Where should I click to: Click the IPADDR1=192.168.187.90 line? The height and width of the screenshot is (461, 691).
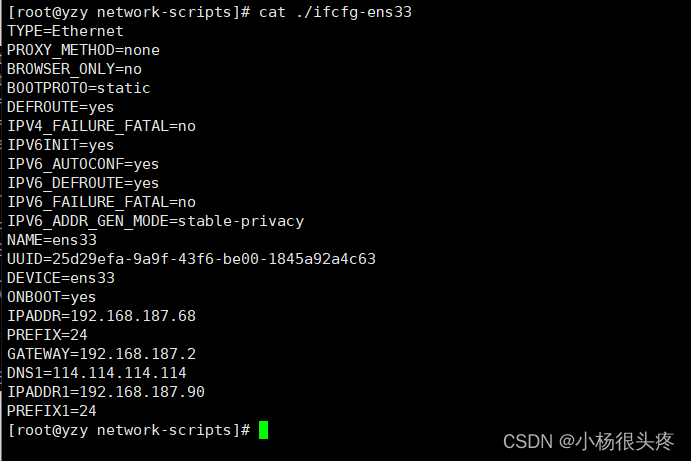106,392
